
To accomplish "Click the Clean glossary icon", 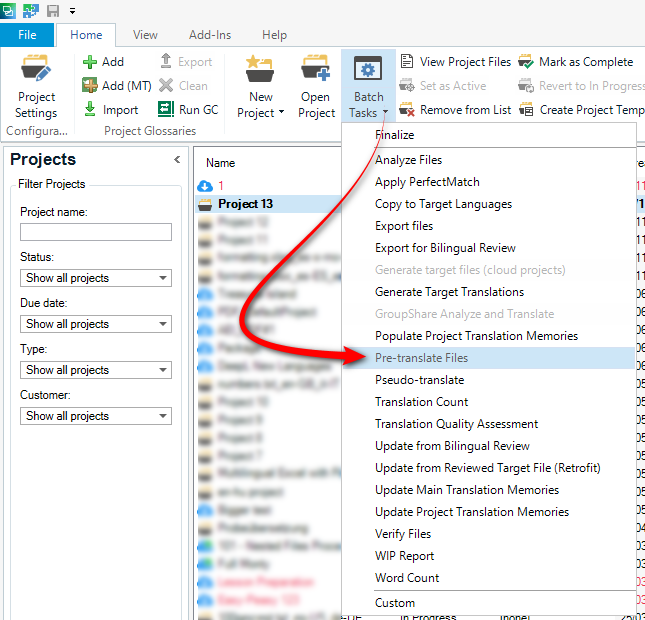I will click(166, 86).
